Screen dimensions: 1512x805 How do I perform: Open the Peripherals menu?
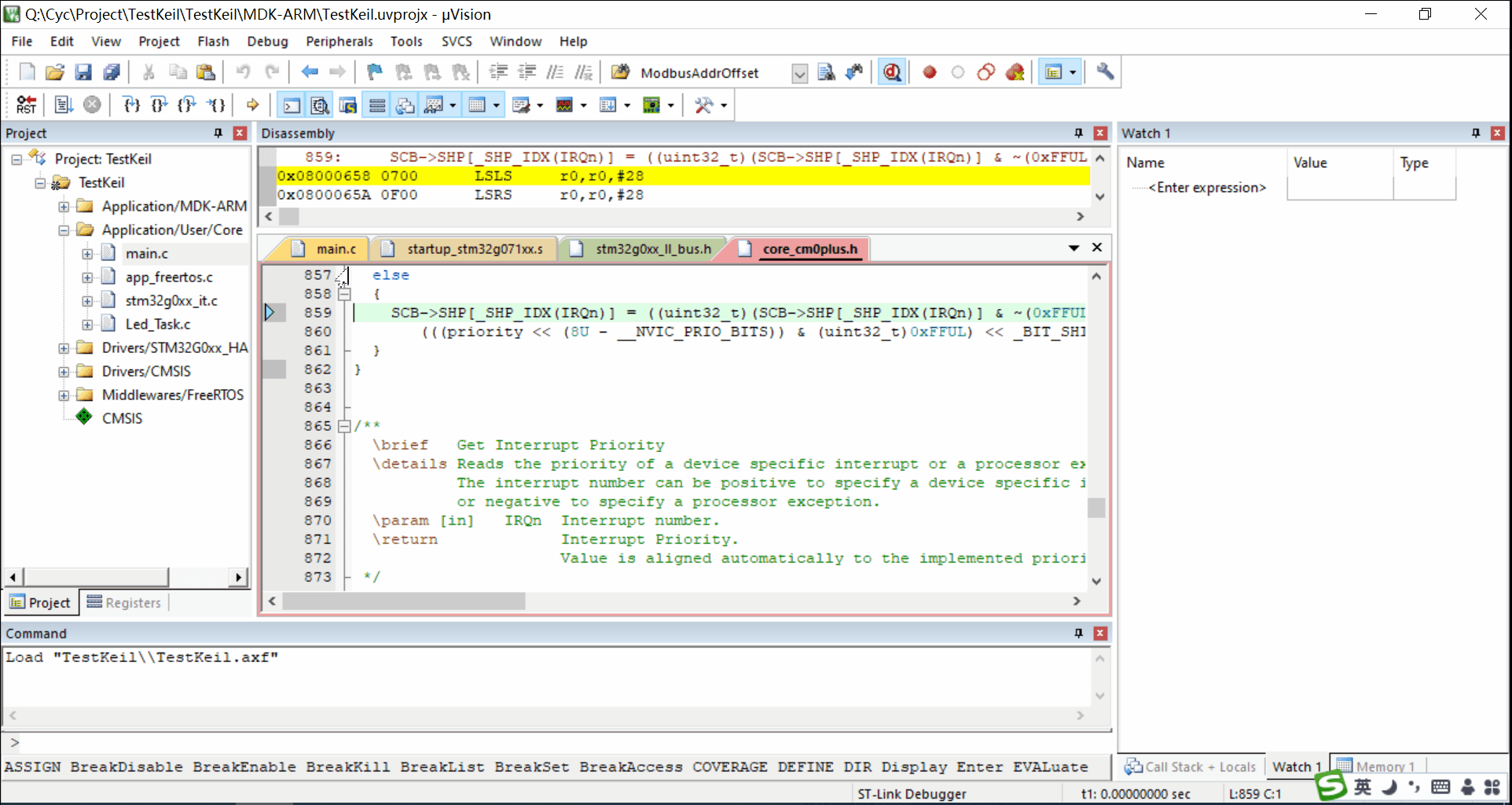point(339,42)
